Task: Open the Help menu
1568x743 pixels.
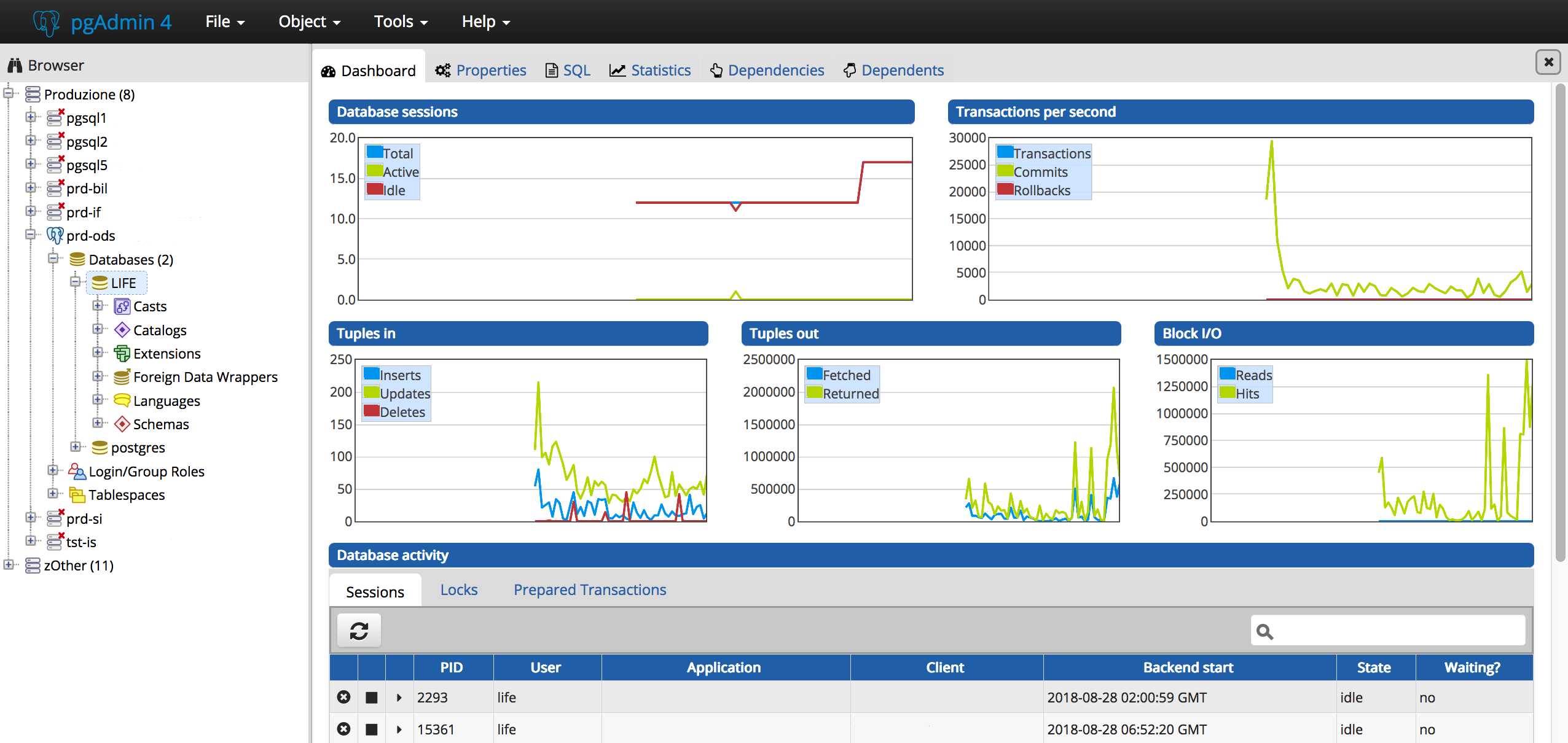Action: pos(486,21)
